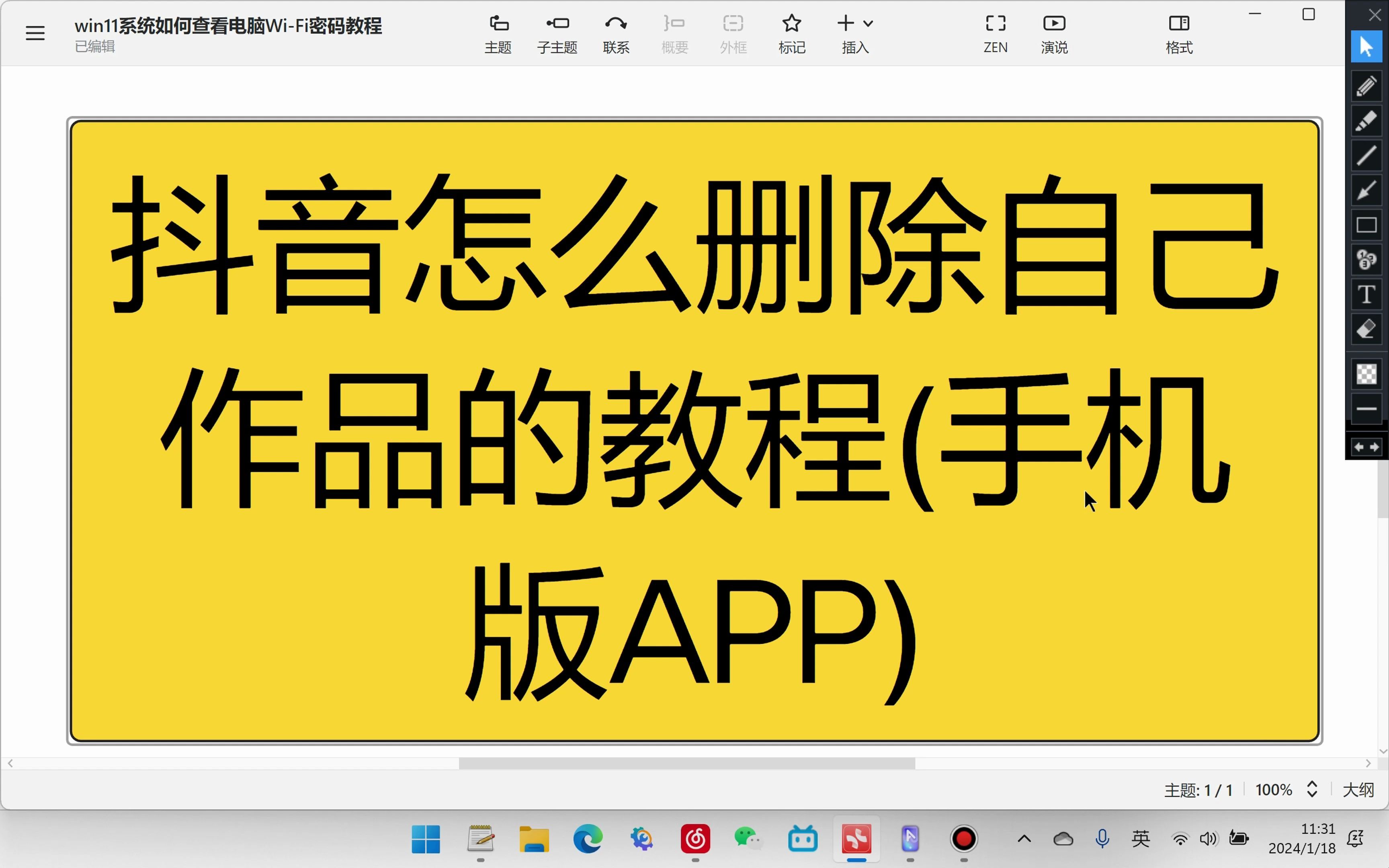Click the horizontal scrollbar thumb

[x=686, y=764]
